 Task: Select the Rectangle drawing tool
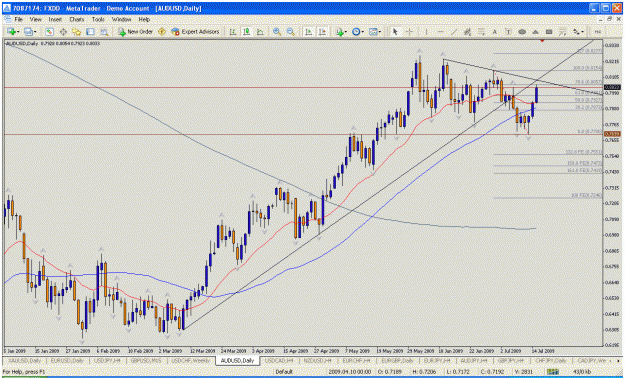[549, 32]
